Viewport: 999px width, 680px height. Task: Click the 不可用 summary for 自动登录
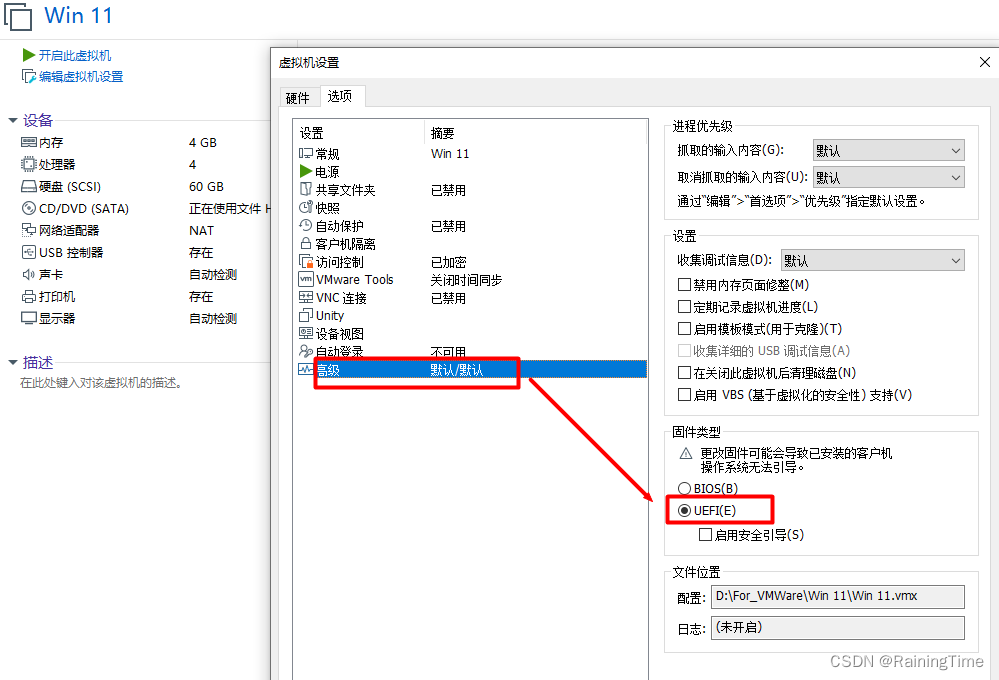[448, 352]
